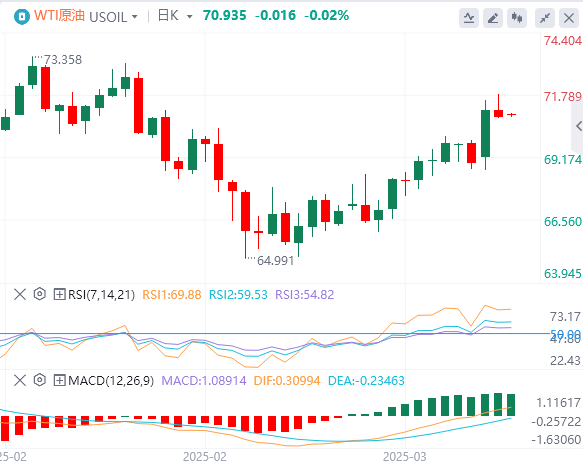Open USOIL symbol dropdown arrow
Viewport: 583px width, 467px height.
point(135,17)
